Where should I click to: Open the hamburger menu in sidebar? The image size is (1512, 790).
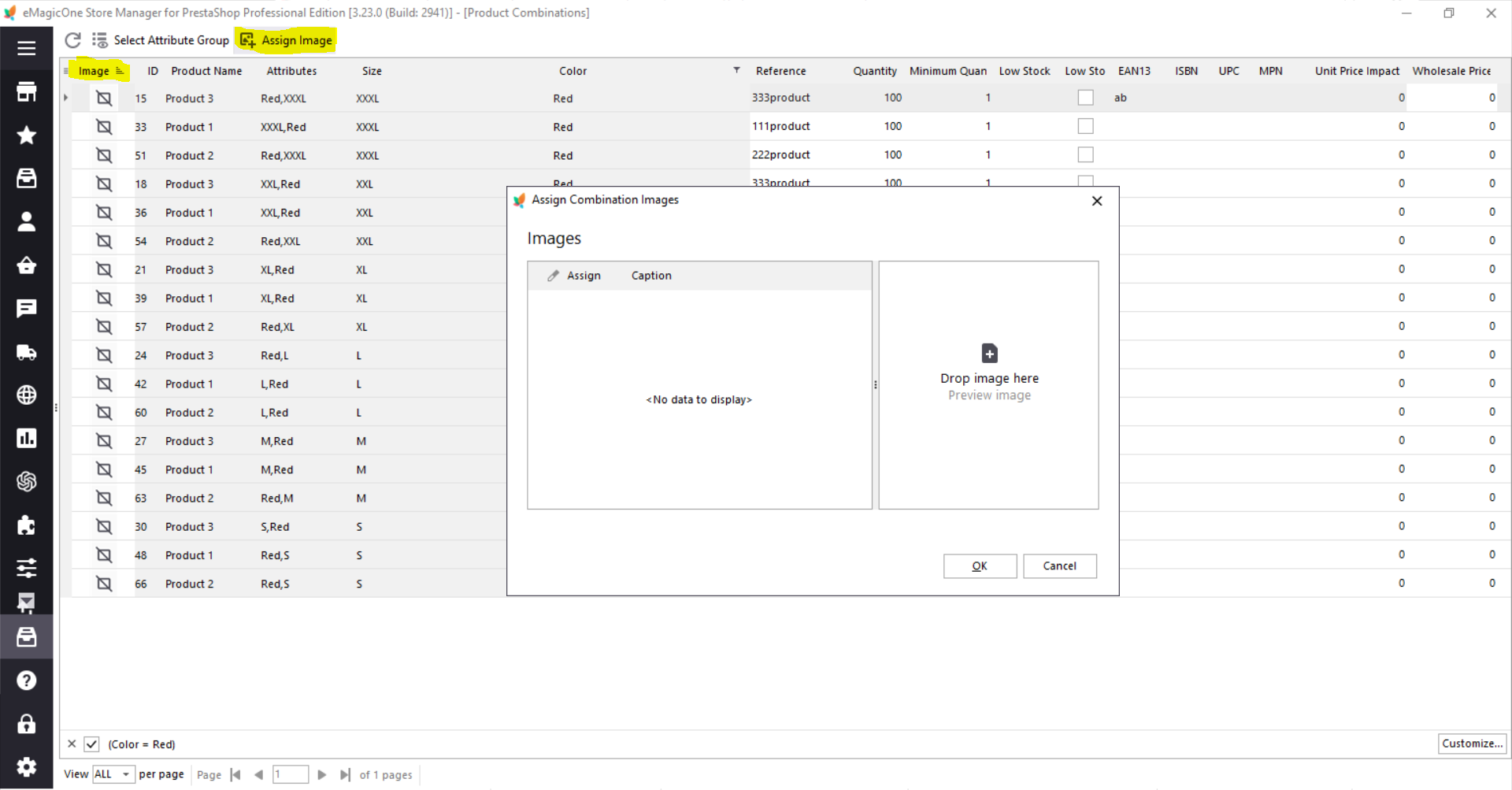tap(27, 49)
